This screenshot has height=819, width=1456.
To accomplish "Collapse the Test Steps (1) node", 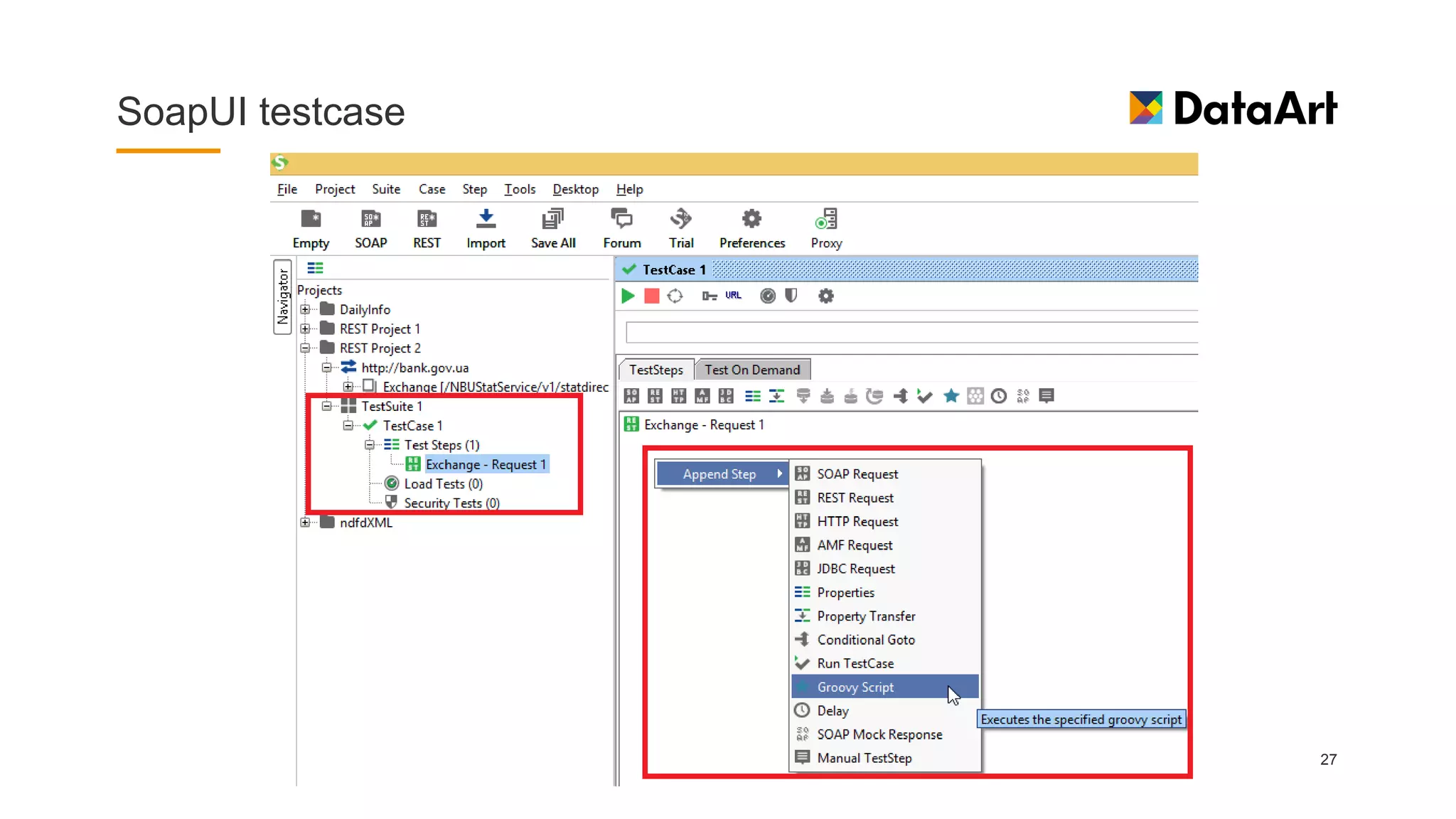I will tap(370, 445).
